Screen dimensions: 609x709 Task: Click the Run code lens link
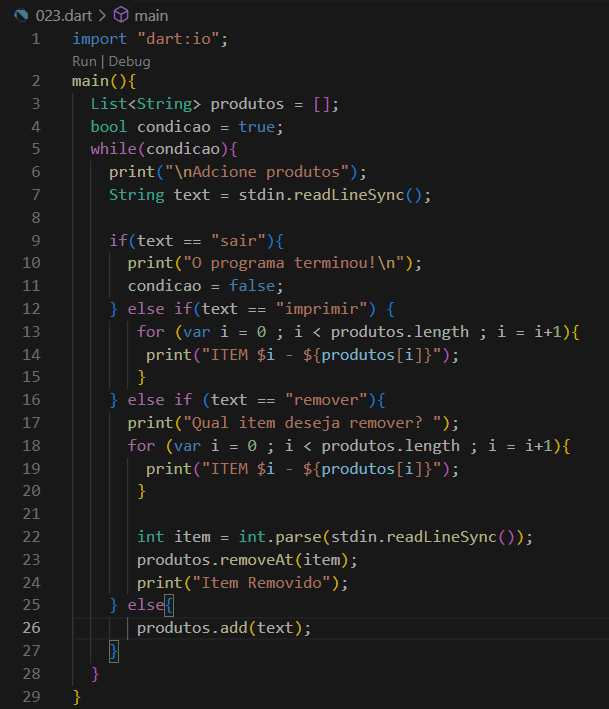tap(84, 61)
